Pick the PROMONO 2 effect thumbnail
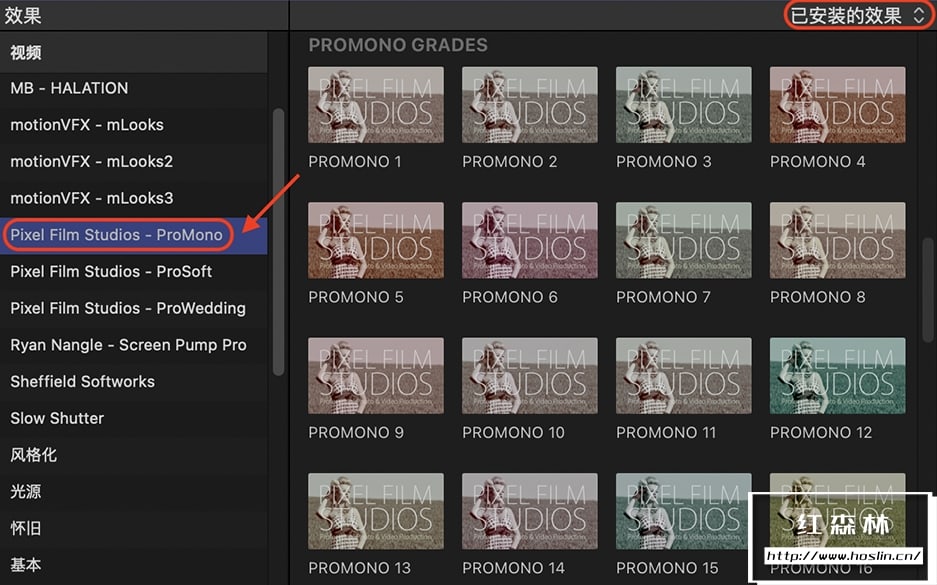 [x=529, y=105]
